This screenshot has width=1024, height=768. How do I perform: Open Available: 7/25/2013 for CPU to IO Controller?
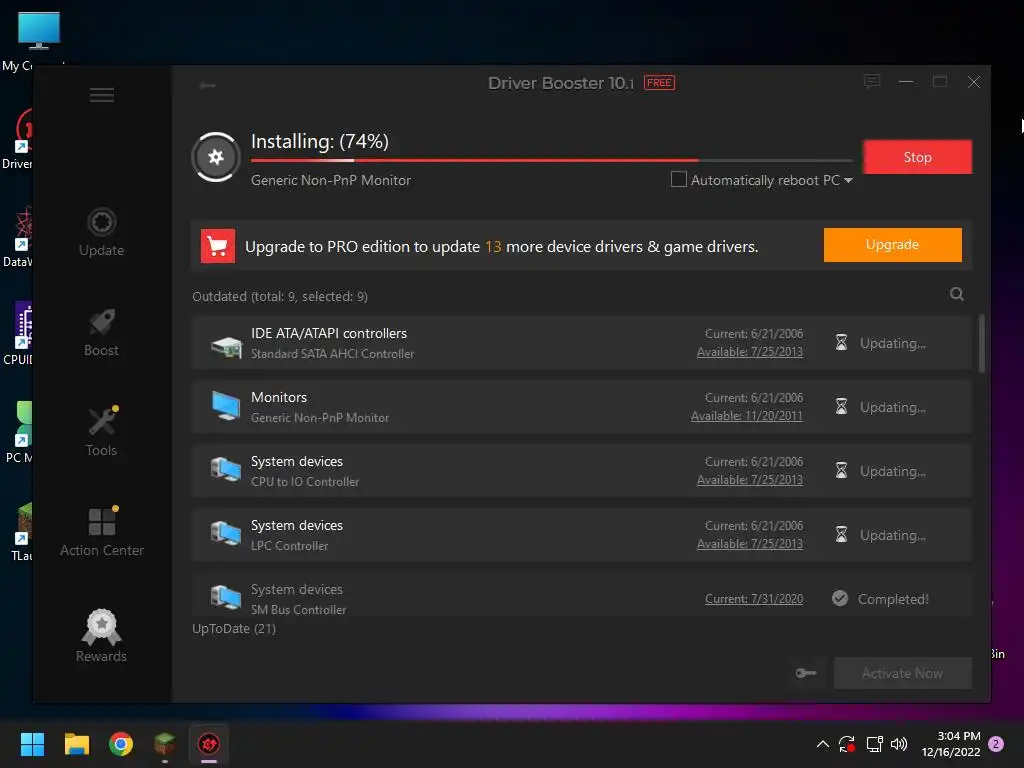point(750,480)
